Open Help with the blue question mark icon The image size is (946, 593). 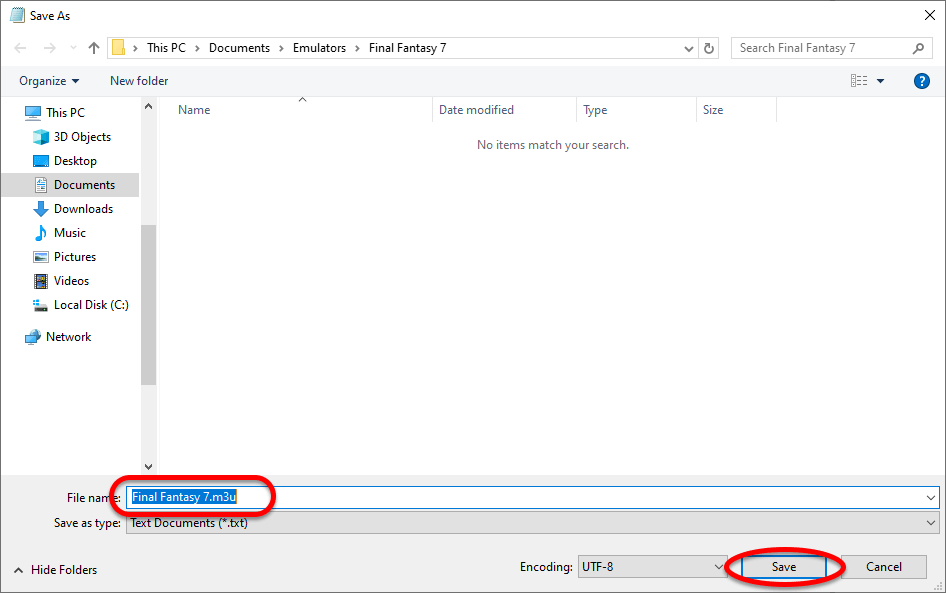click(x=922, y=81)
